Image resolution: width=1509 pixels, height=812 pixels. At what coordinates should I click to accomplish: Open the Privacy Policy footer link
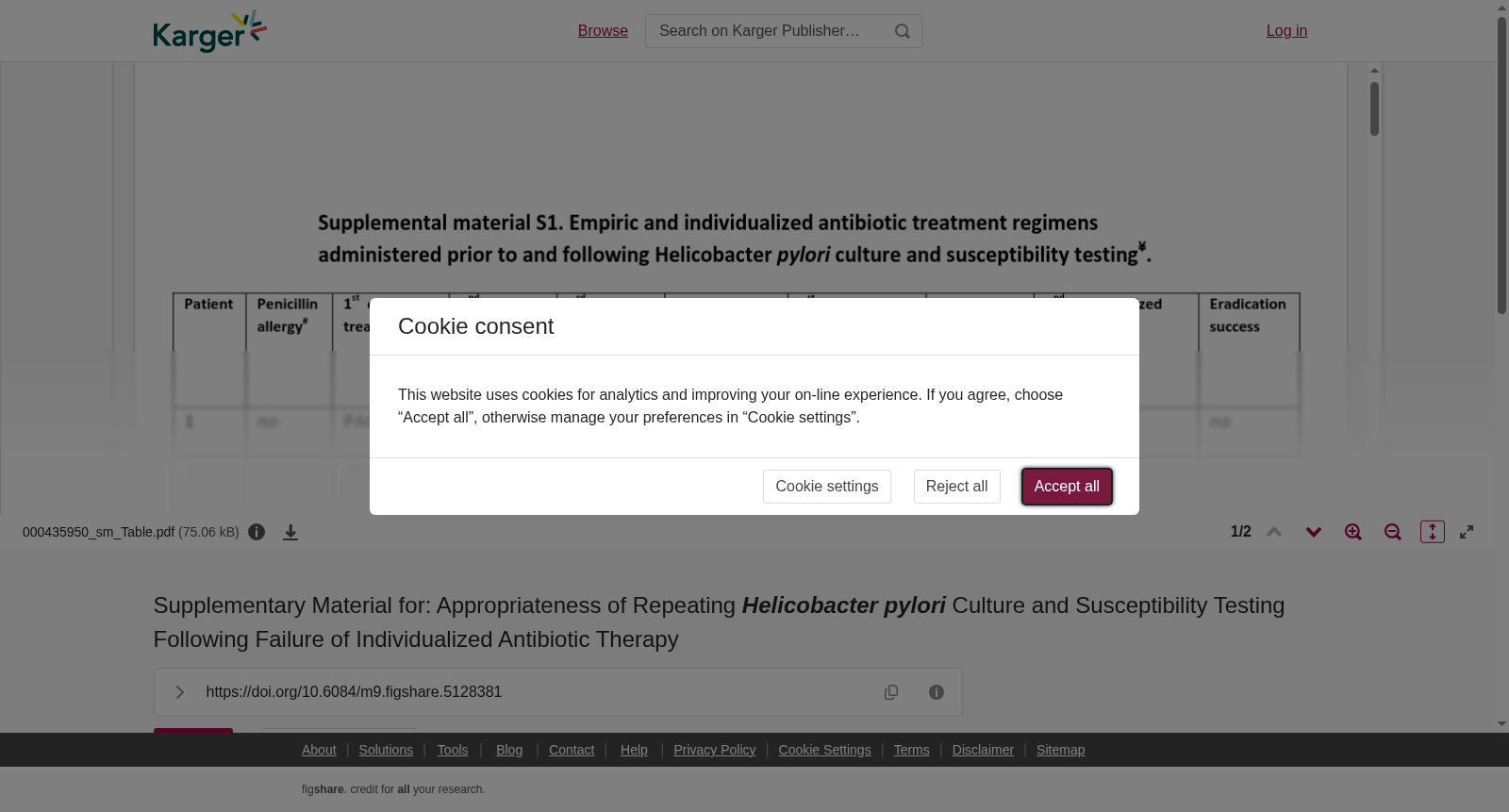715,750
